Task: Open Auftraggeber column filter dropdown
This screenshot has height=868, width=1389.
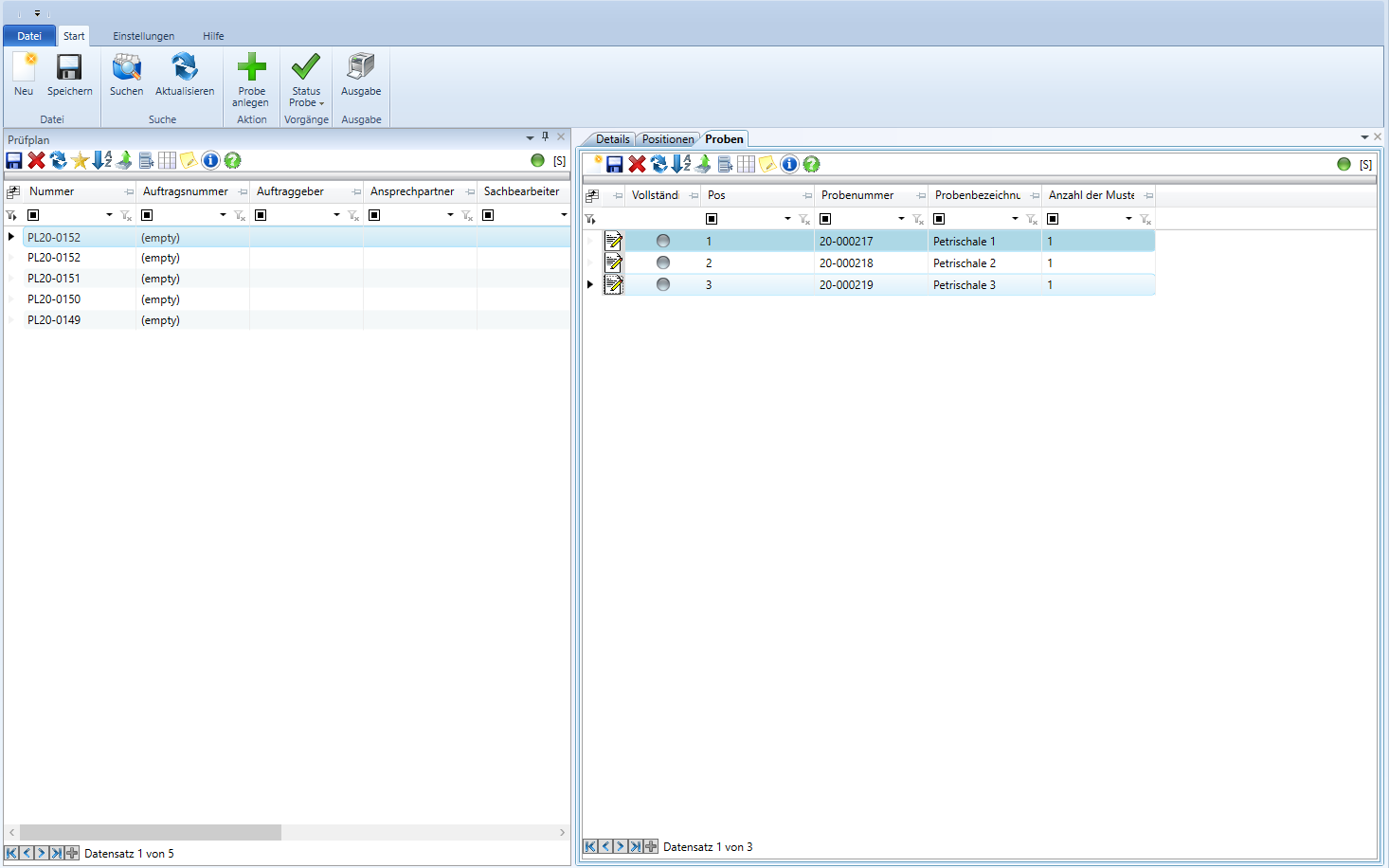Action: [336, 215]
